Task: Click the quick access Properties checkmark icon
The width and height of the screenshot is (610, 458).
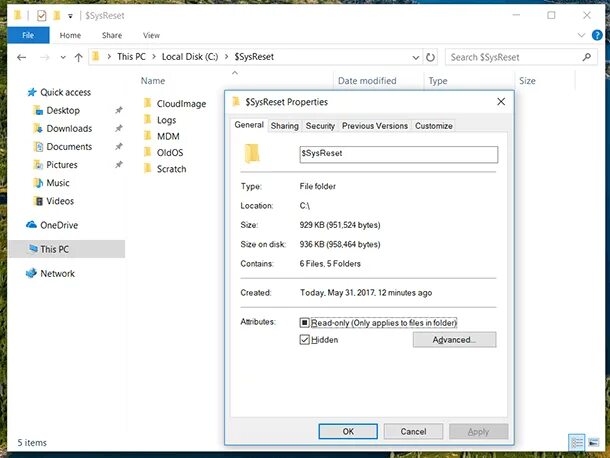Action: pos(42,16)
